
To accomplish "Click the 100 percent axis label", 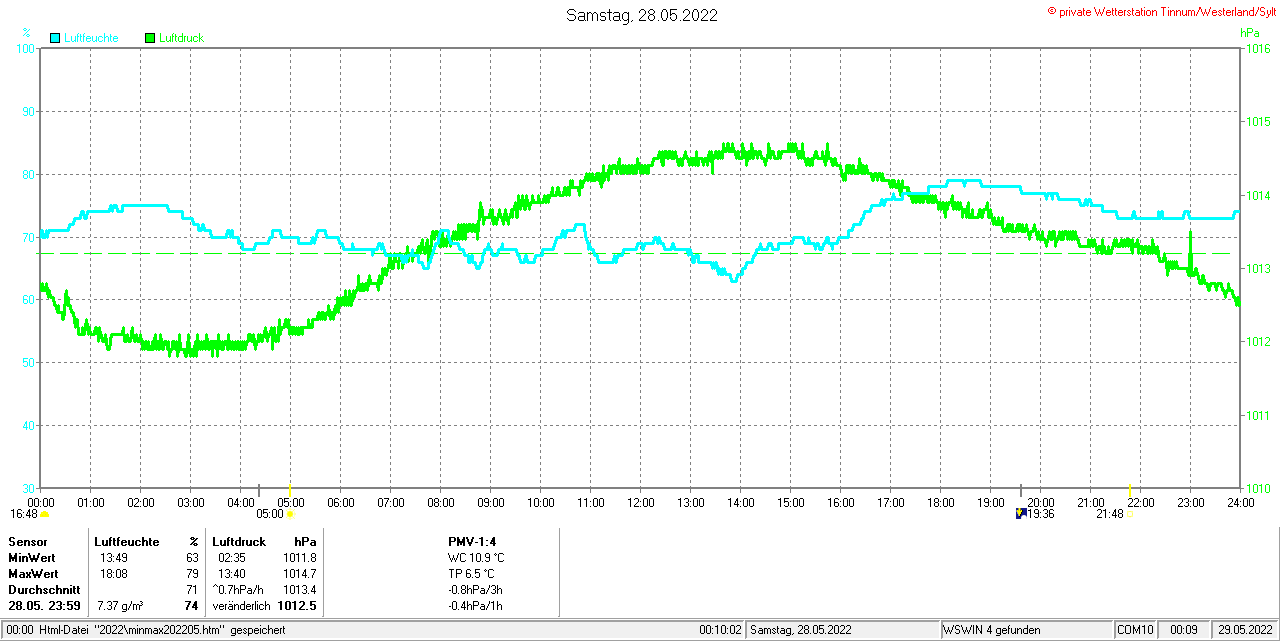I will 24,48.
